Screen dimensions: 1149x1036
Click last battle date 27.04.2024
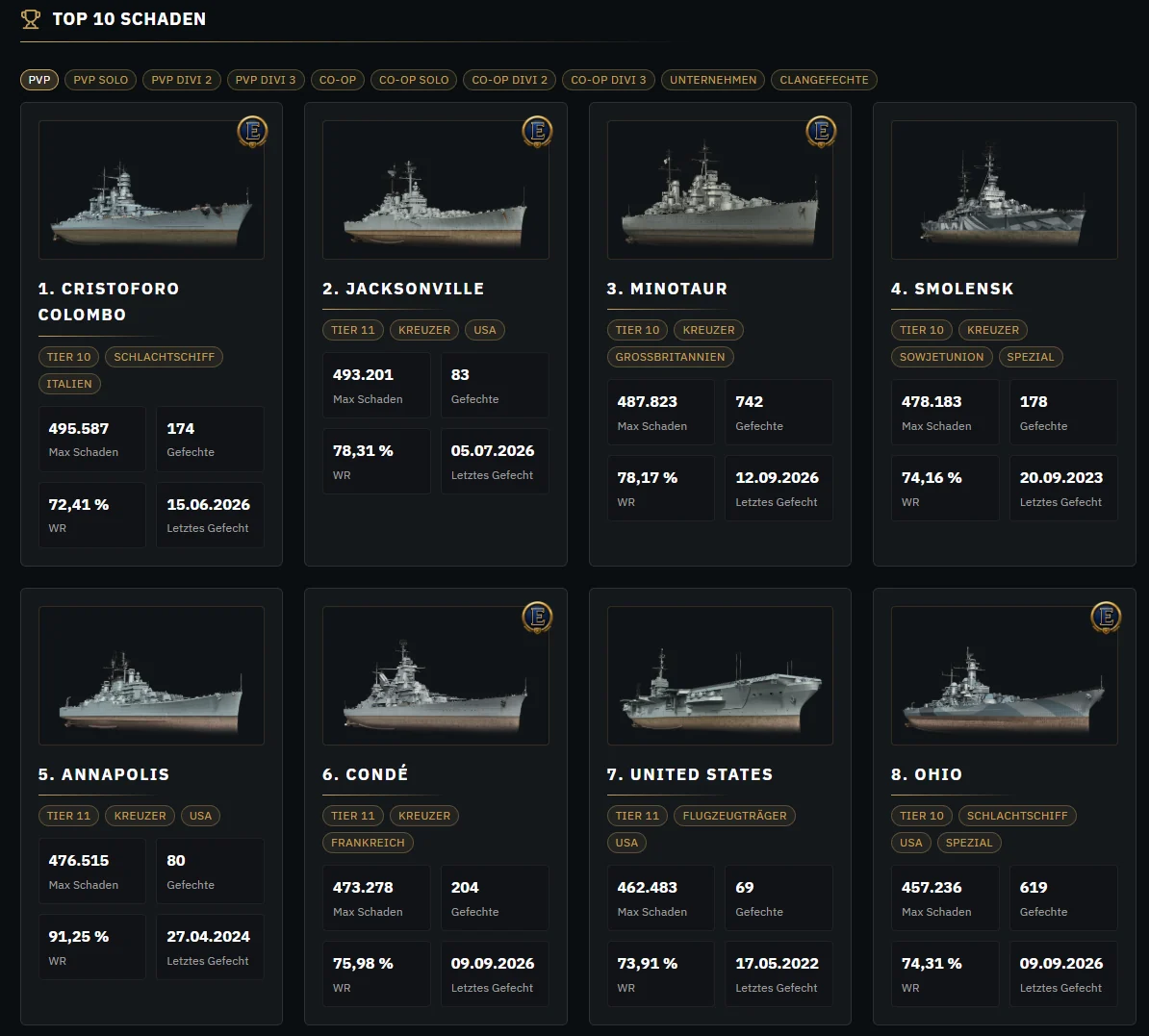pyautogui.click(x=208, y=937)
